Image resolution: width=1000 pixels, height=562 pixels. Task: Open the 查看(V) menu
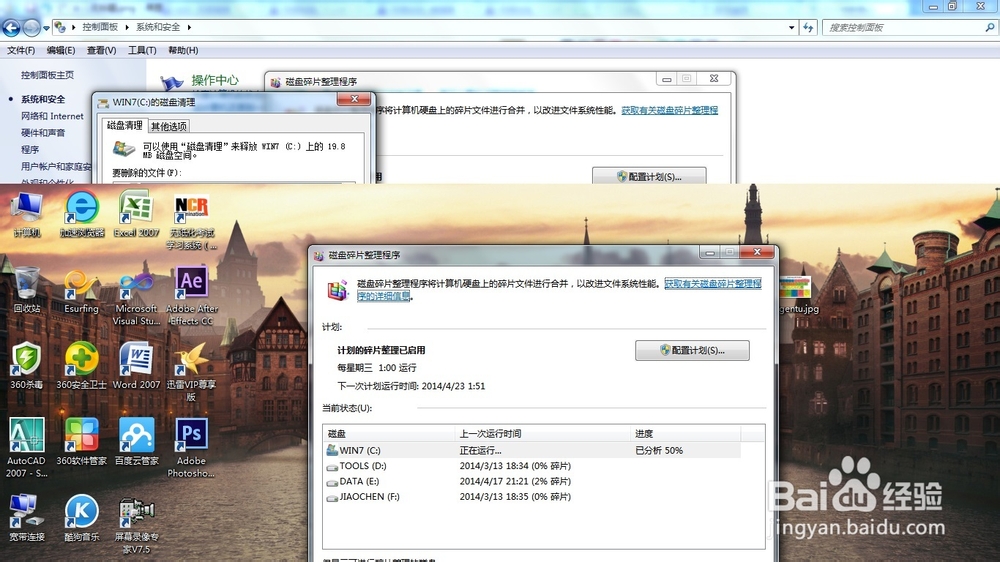click(101, 50)
